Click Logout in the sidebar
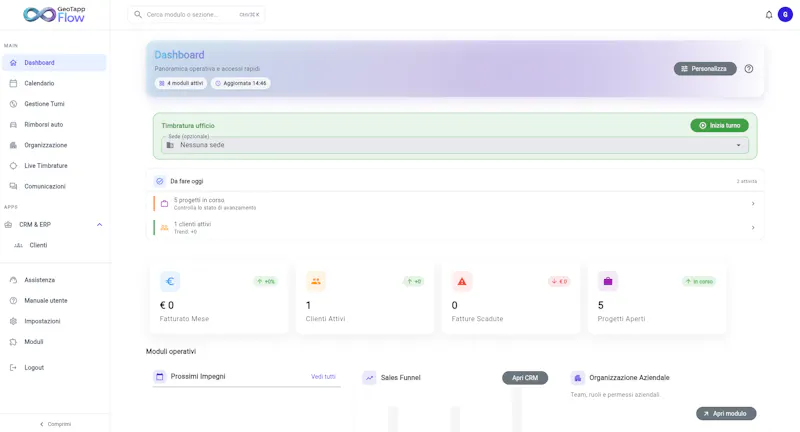800x432 pixels. point(54,368)
